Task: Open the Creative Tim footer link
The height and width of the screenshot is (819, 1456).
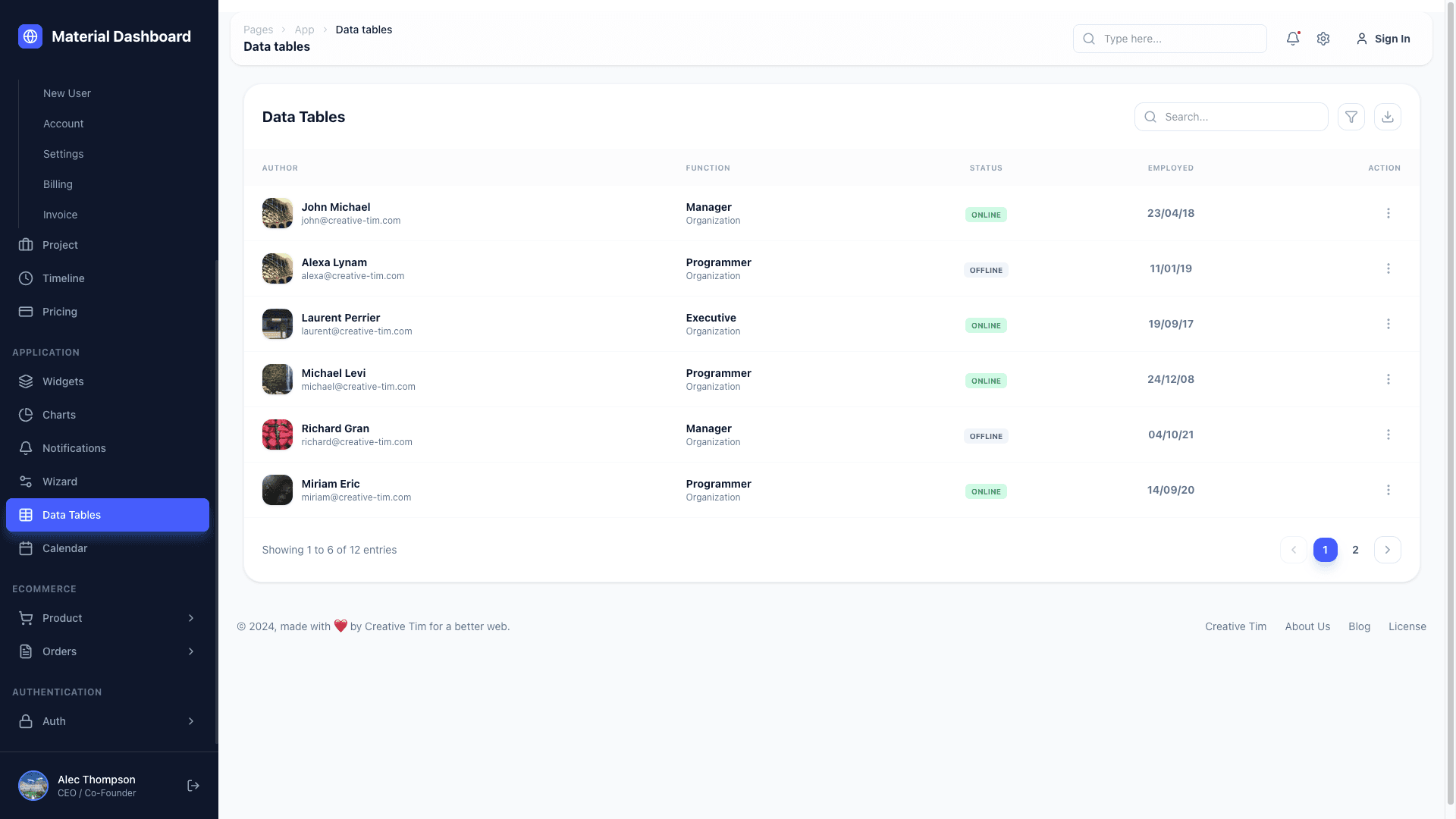Action: tap(1235, 626)
